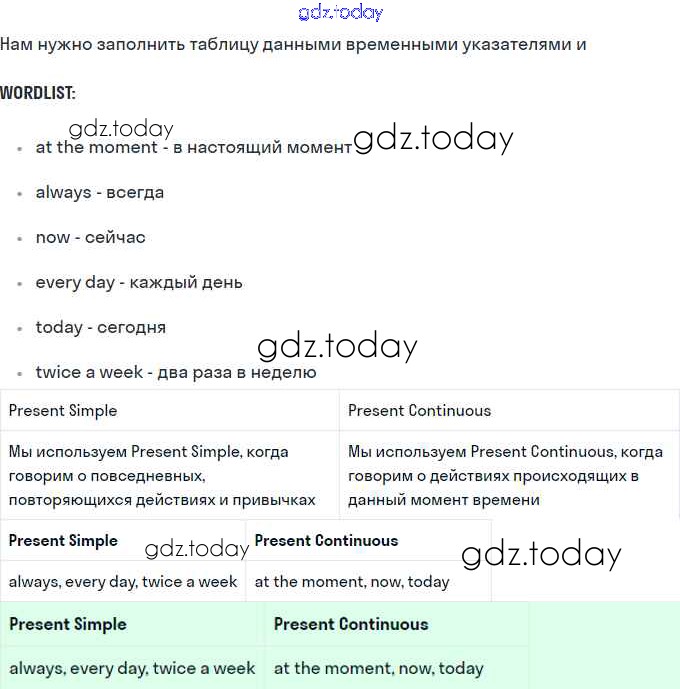This screenshot has height=689, width=680.
Task: Select the introductory sentence starting "Нам нужно заполнить"
Action: point(292,45)
